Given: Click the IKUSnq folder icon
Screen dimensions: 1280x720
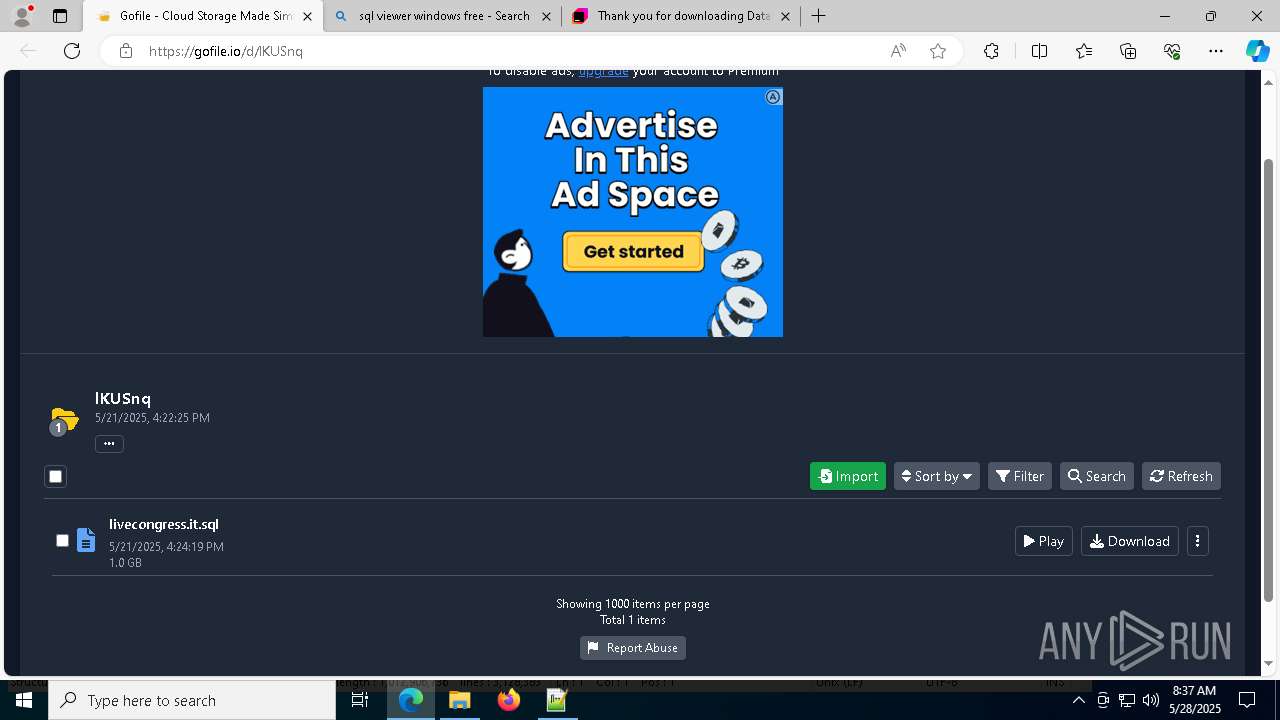Looking at the screenshot, I should (64, 421).
